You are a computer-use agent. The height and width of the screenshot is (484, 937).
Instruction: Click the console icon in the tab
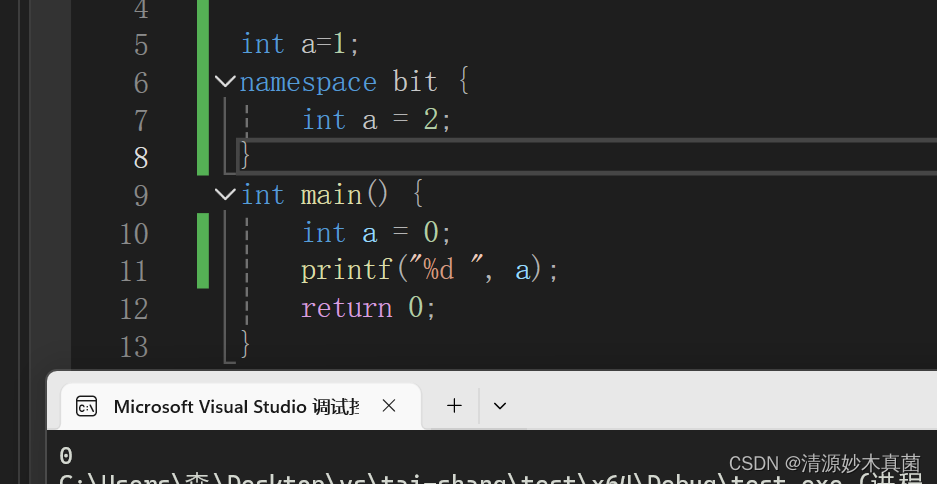coord(87,406)
